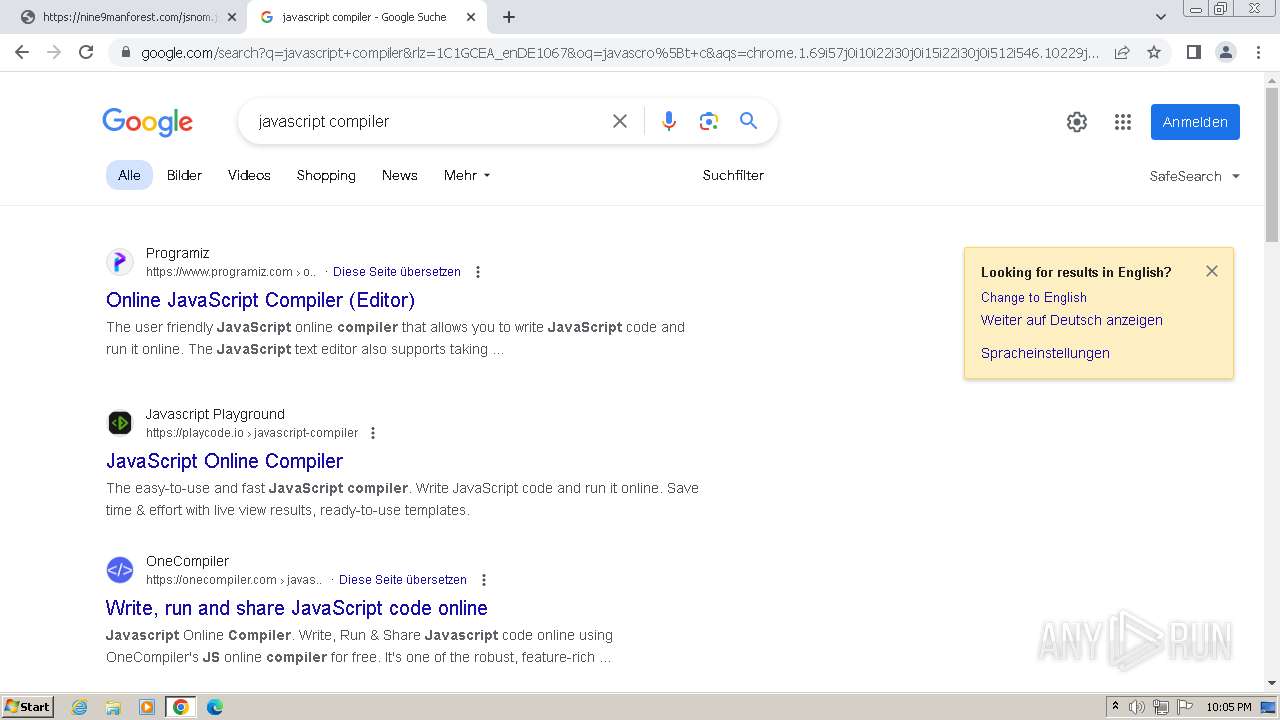The image size is (1280, 720).
Task: Open Spracheinstellungen language settings link
Action: coord(1045,353)
